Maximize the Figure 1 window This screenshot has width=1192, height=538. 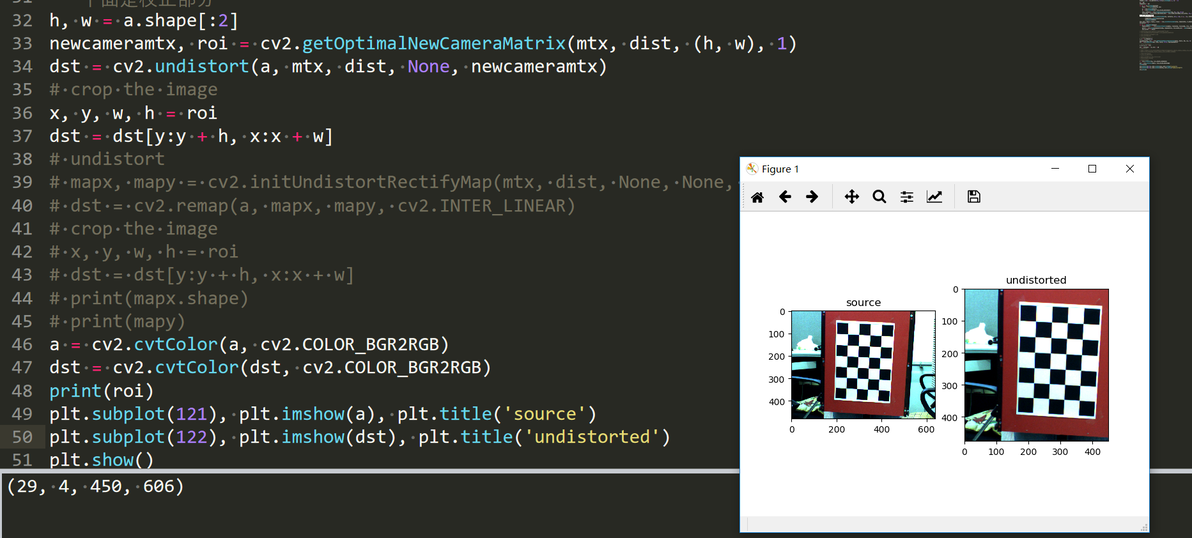coord(1092,169)
